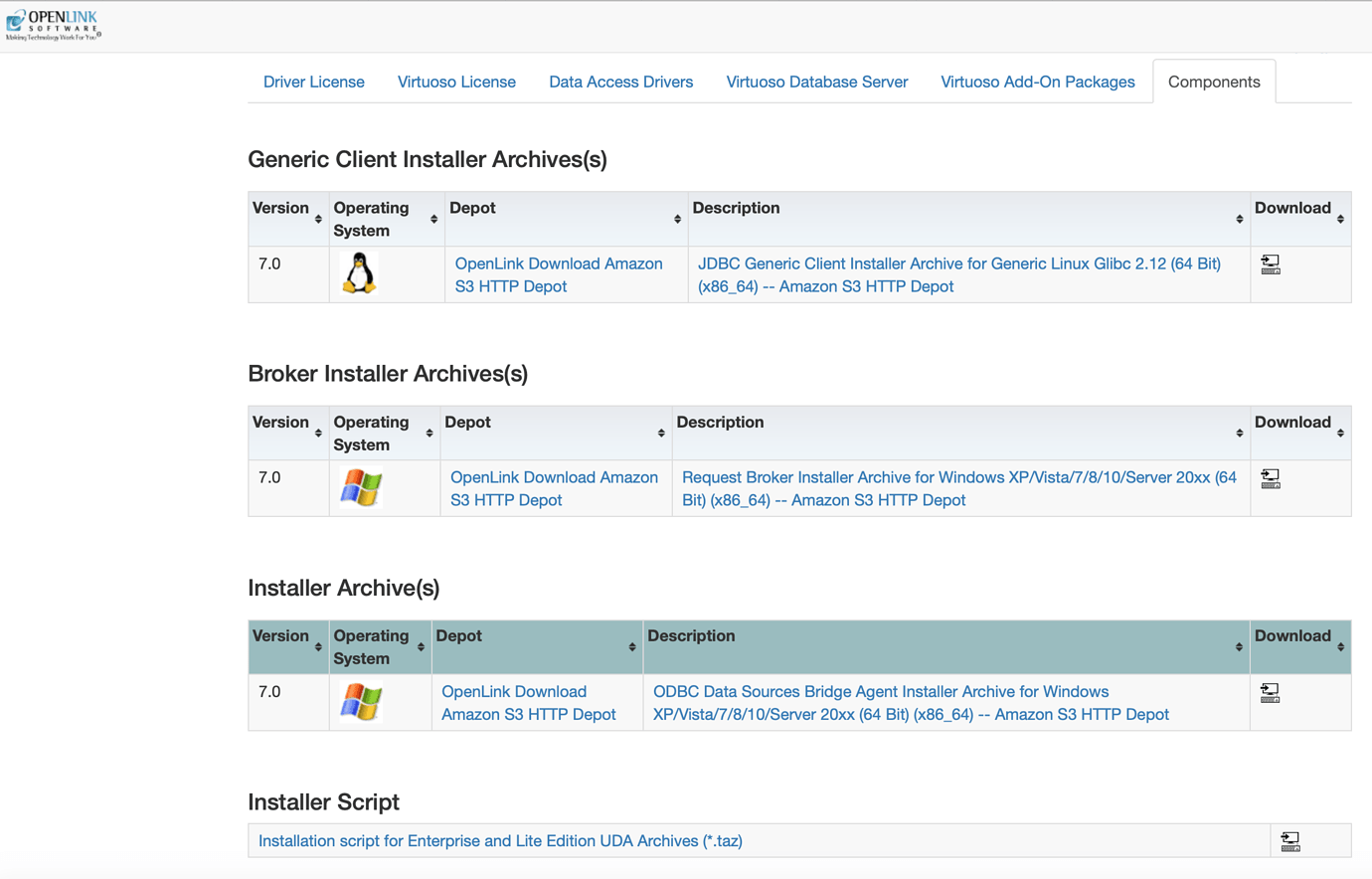Click the Broker Installer Archives(s) heading

point(388,374)
